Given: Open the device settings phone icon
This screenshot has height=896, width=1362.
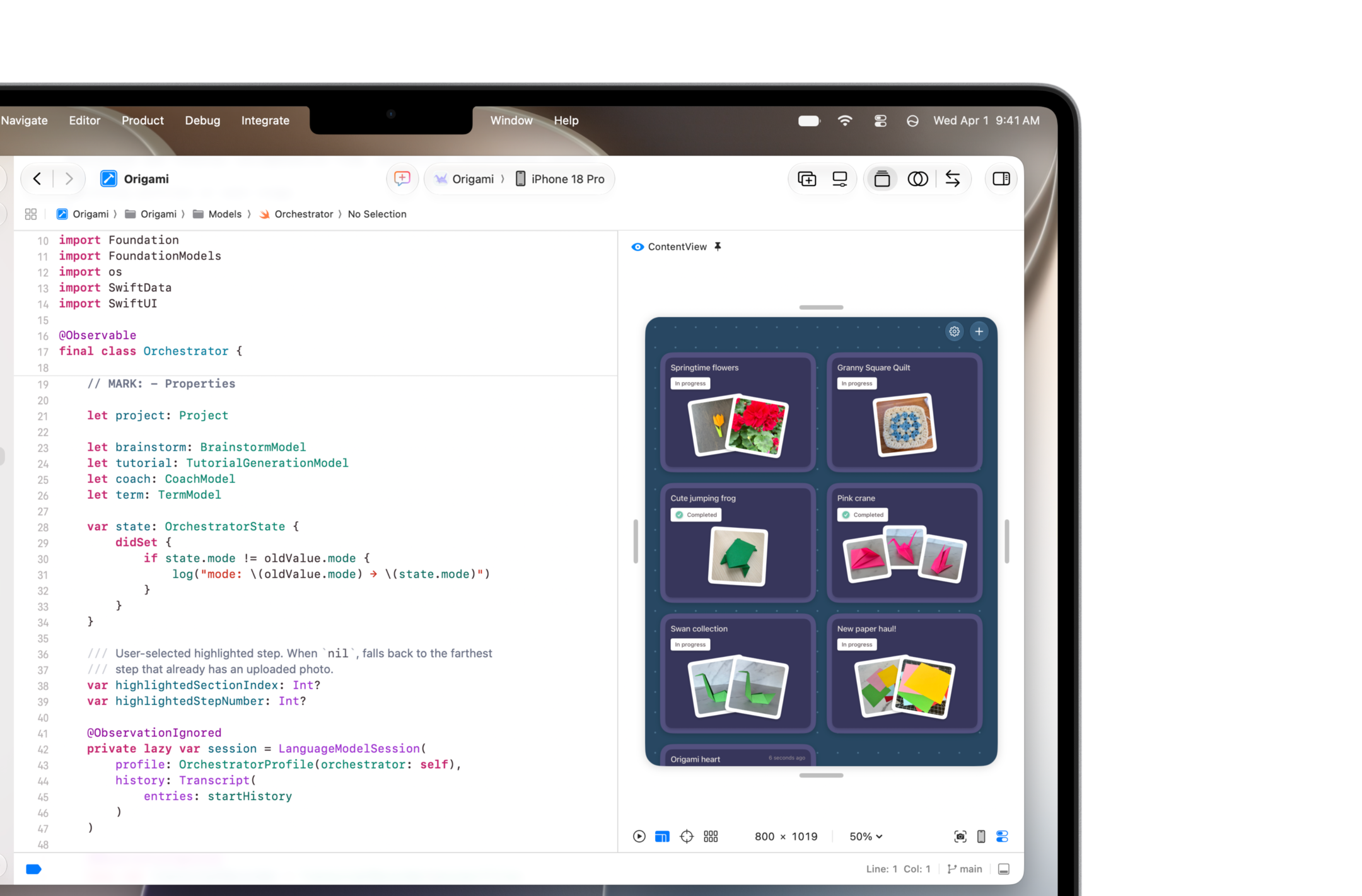Looking at the screenshot, I should click(981, 836).
